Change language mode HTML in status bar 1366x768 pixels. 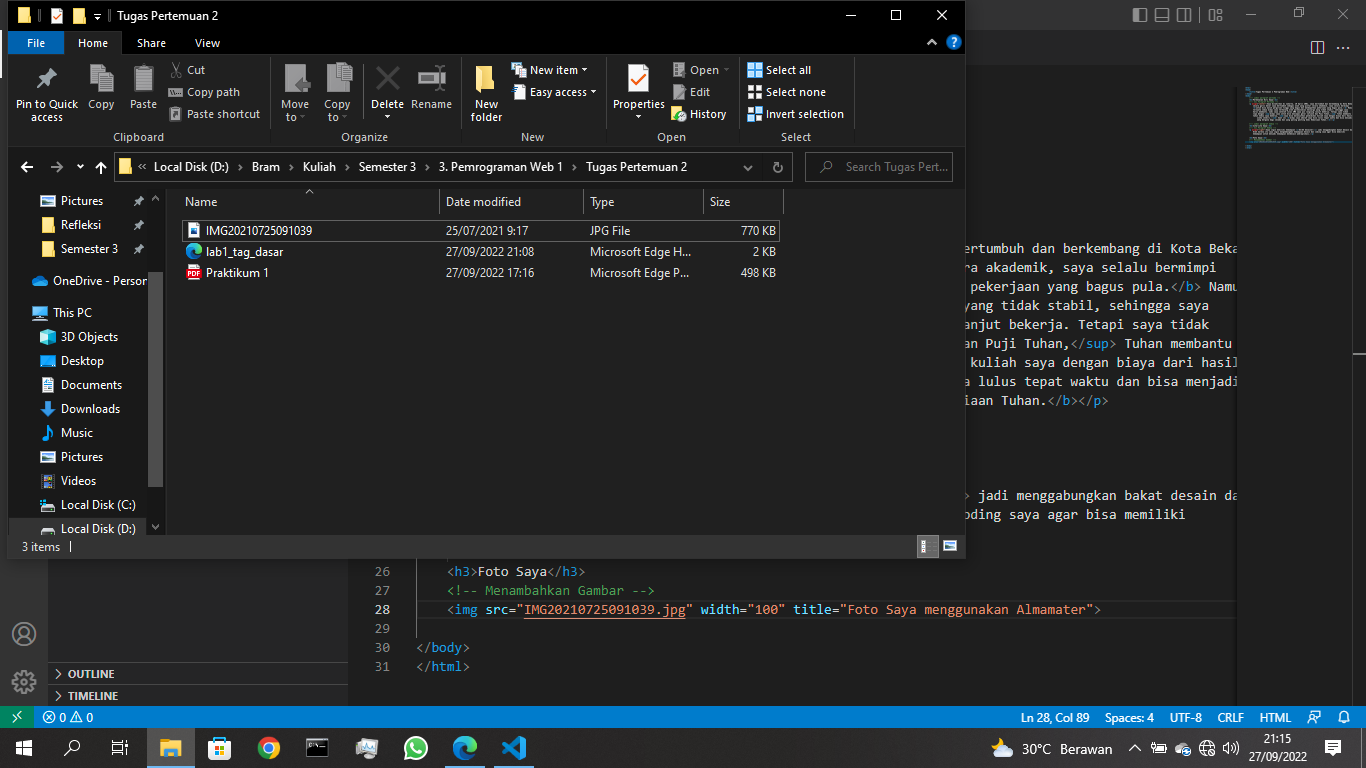tap(1275, 718)
